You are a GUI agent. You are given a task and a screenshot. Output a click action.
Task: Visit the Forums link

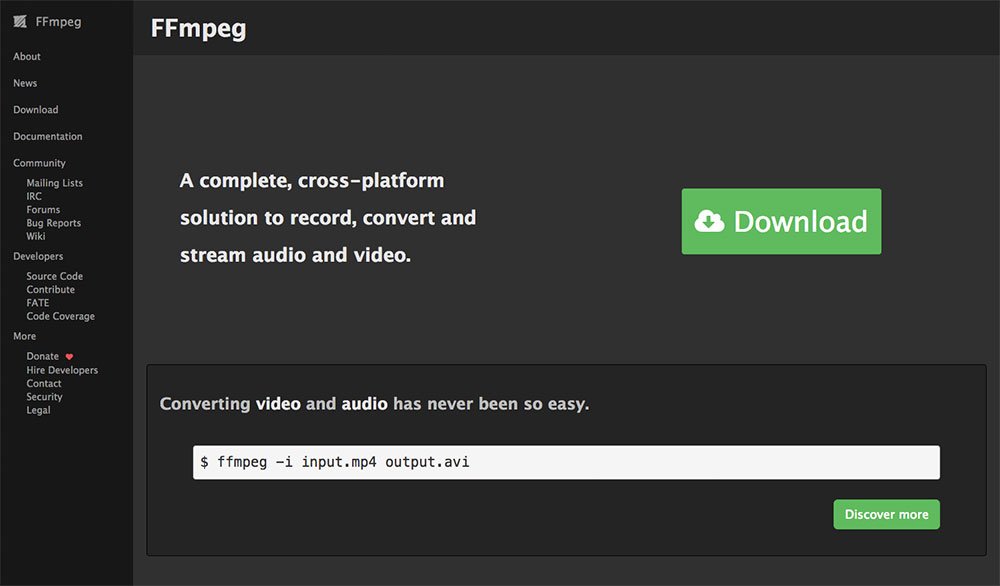coord(43,210)
